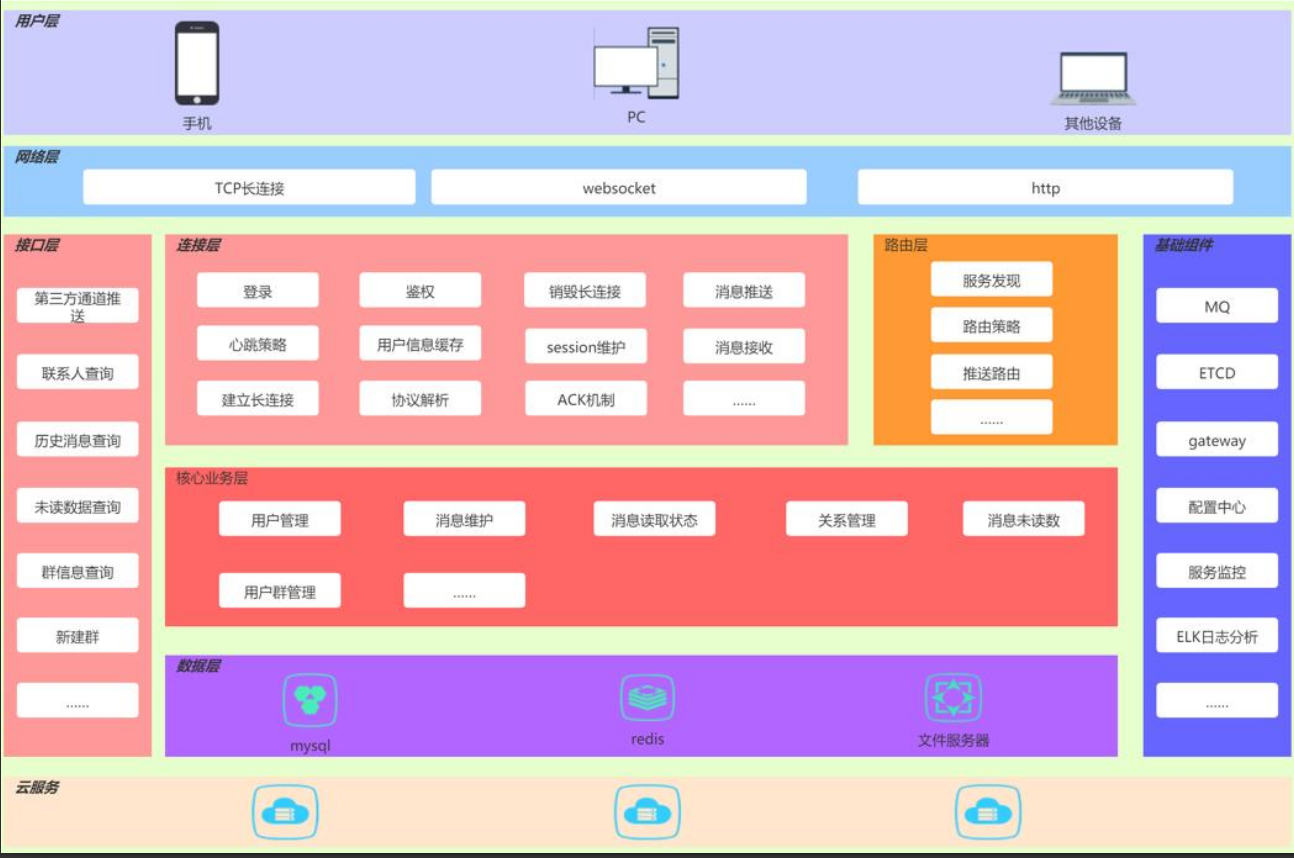Click the 基础组件 layer label
This screenshot has height=858, width=1294.
(x=1183, y=245)
